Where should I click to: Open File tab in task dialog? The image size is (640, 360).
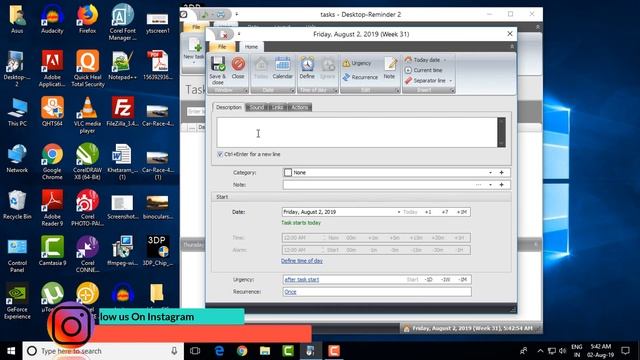point(222,47)
